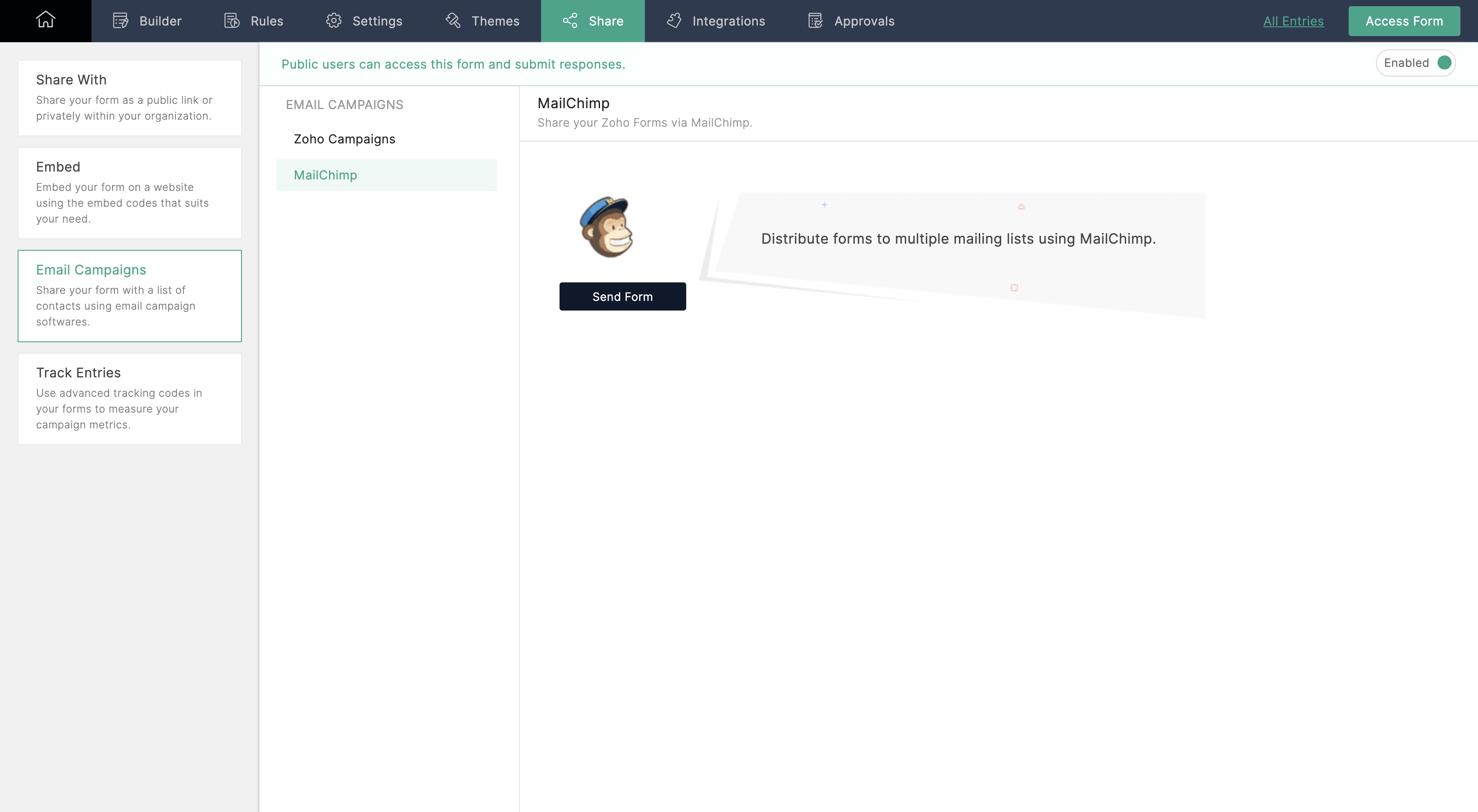
Task: Click the public users access notice text
Action: [x=453, y=64]
